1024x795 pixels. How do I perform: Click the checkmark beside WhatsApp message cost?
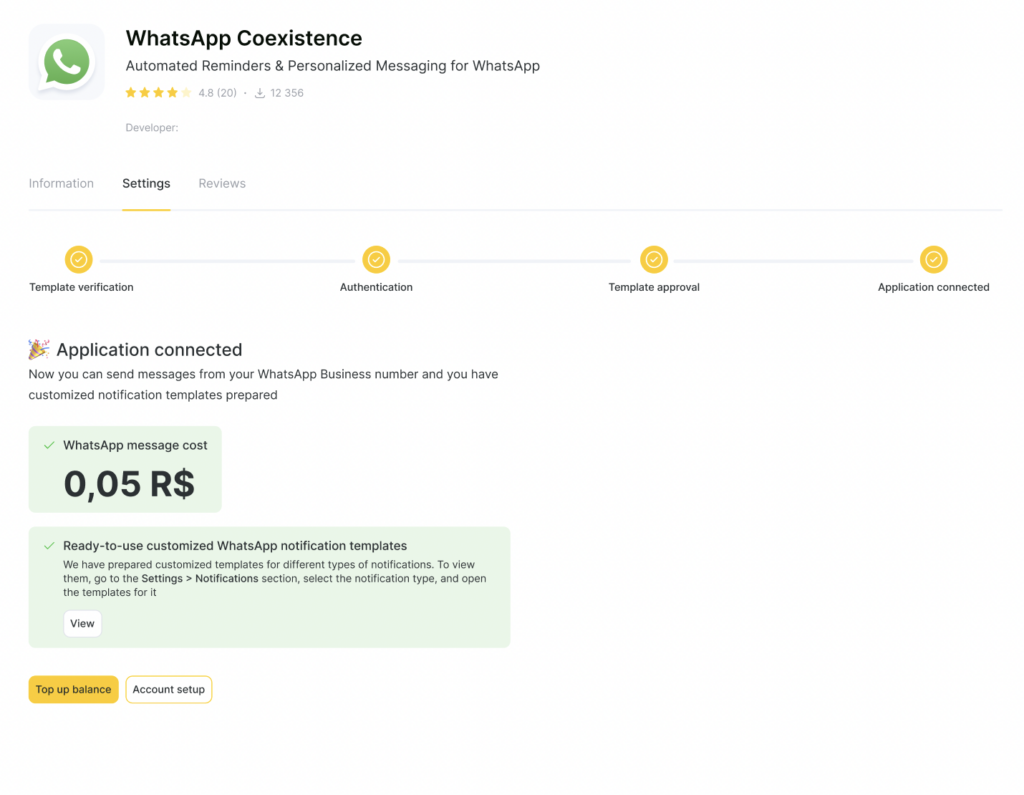point(49,446)
